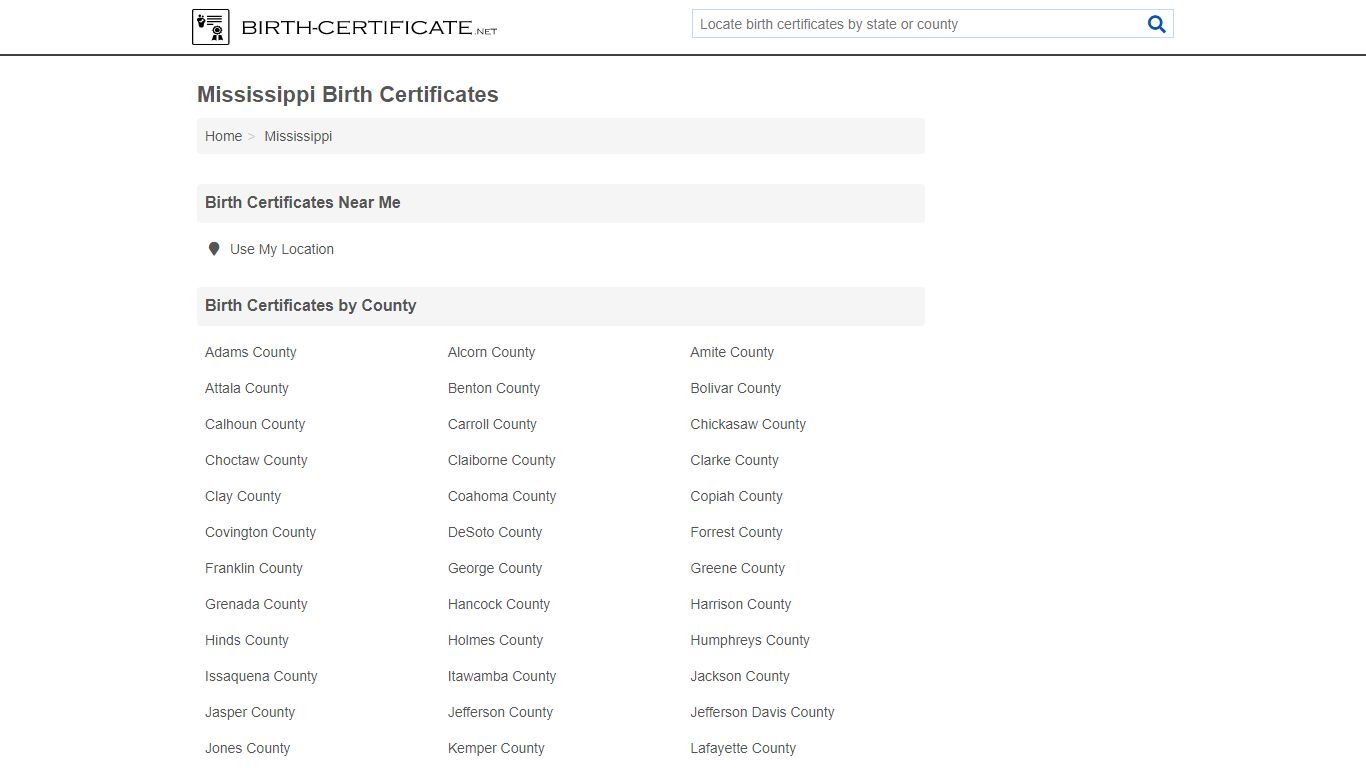Focus the state or county search field
Image resolution: width=1366 pixels, height=768 pixels.
tap(919, 24)
